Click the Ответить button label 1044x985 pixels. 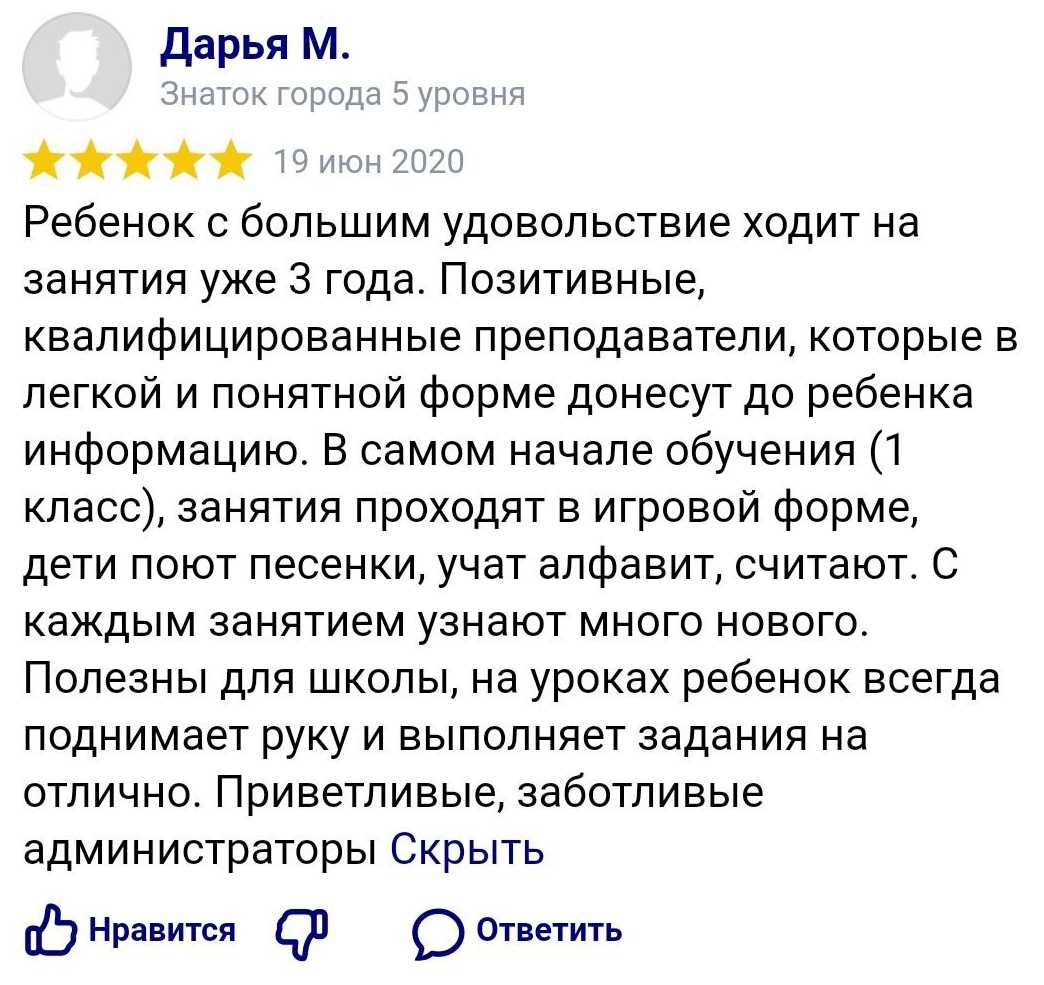click(x=549, y=929)
